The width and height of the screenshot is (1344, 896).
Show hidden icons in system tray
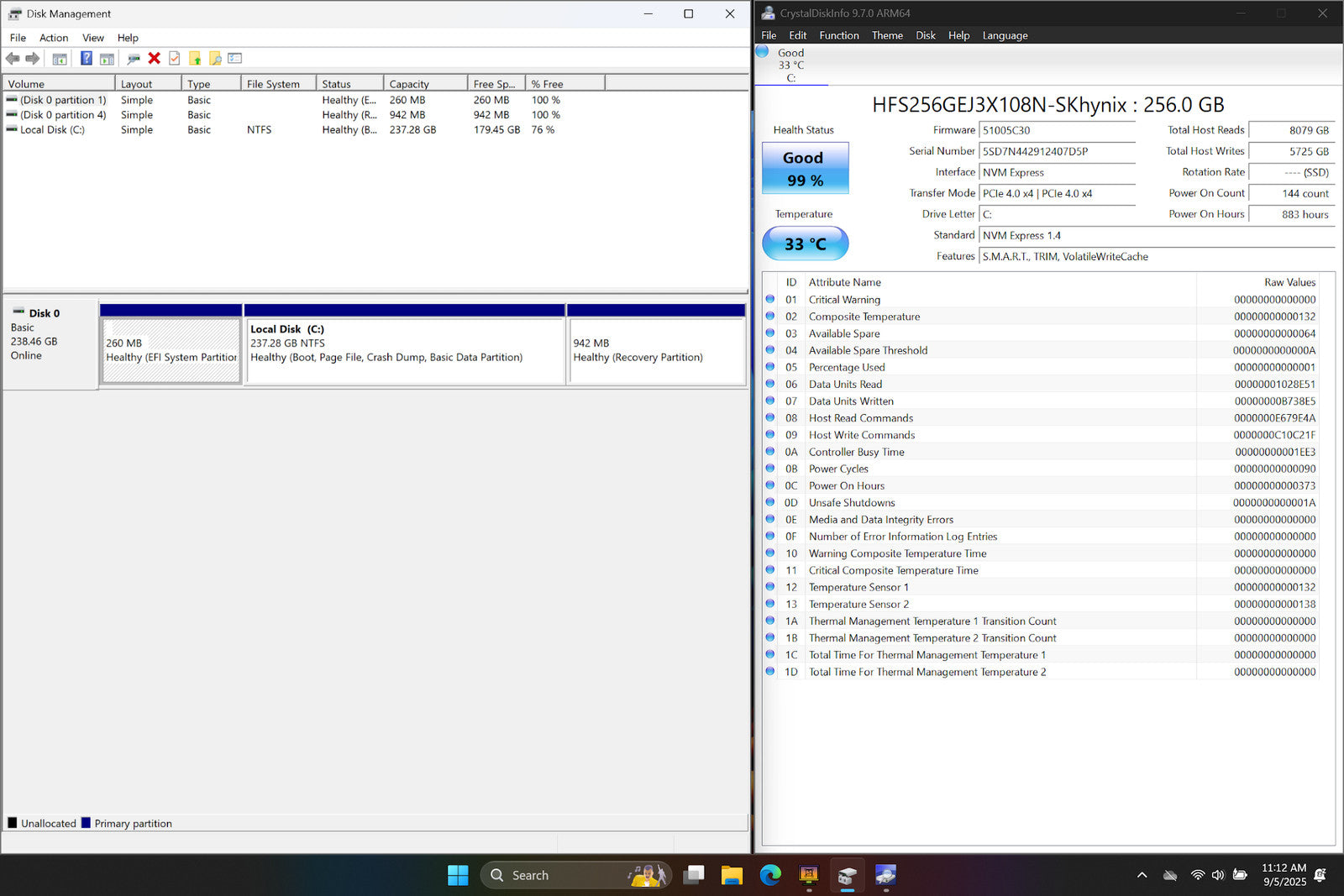pos(1142,875)
